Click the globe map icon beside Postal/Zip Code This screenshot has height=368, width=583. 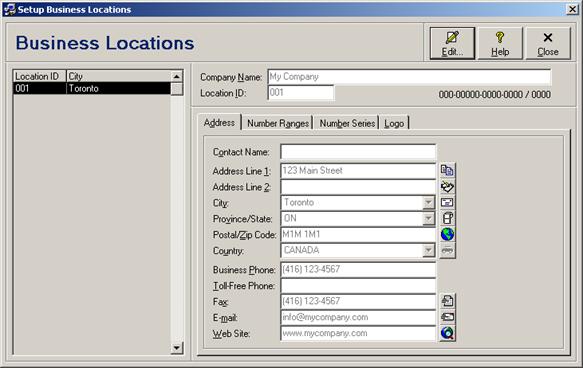pos(447,234)
